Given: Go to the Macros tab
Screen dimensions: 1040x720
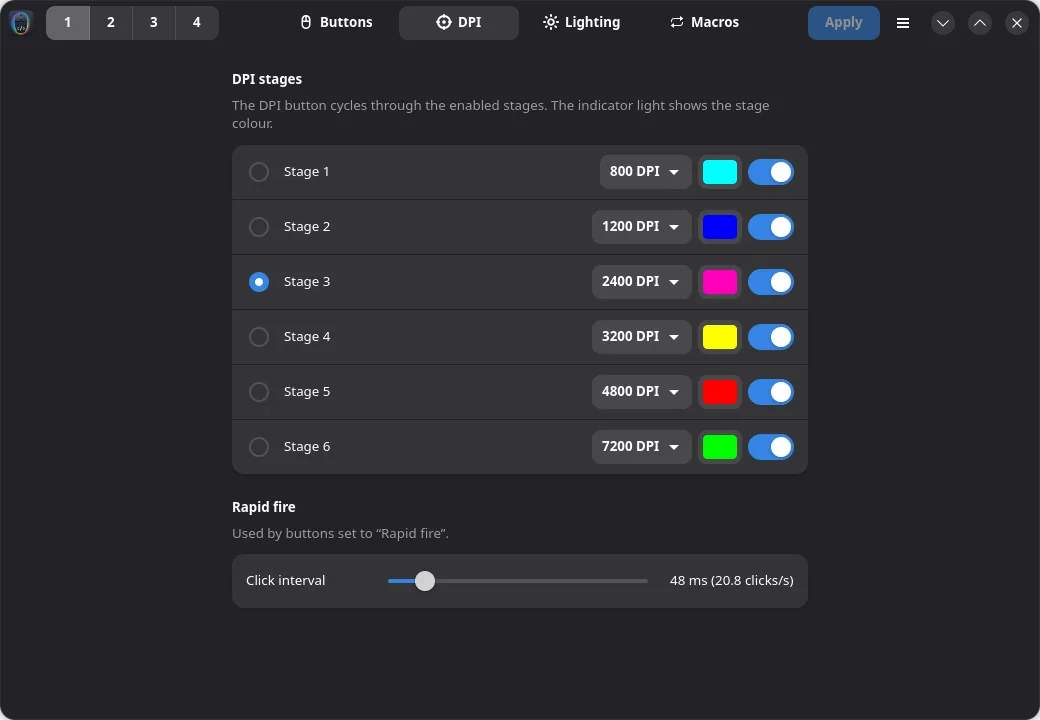Looking at the screenshot, I should pyautogui.click(x=704, y=23).
